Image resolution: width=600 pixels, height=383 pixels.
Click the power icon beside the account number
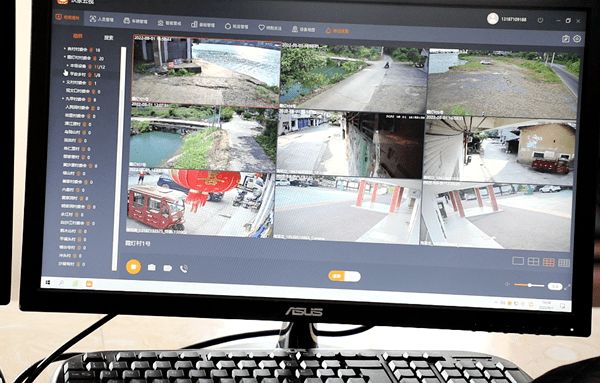(x=540, y=20)
